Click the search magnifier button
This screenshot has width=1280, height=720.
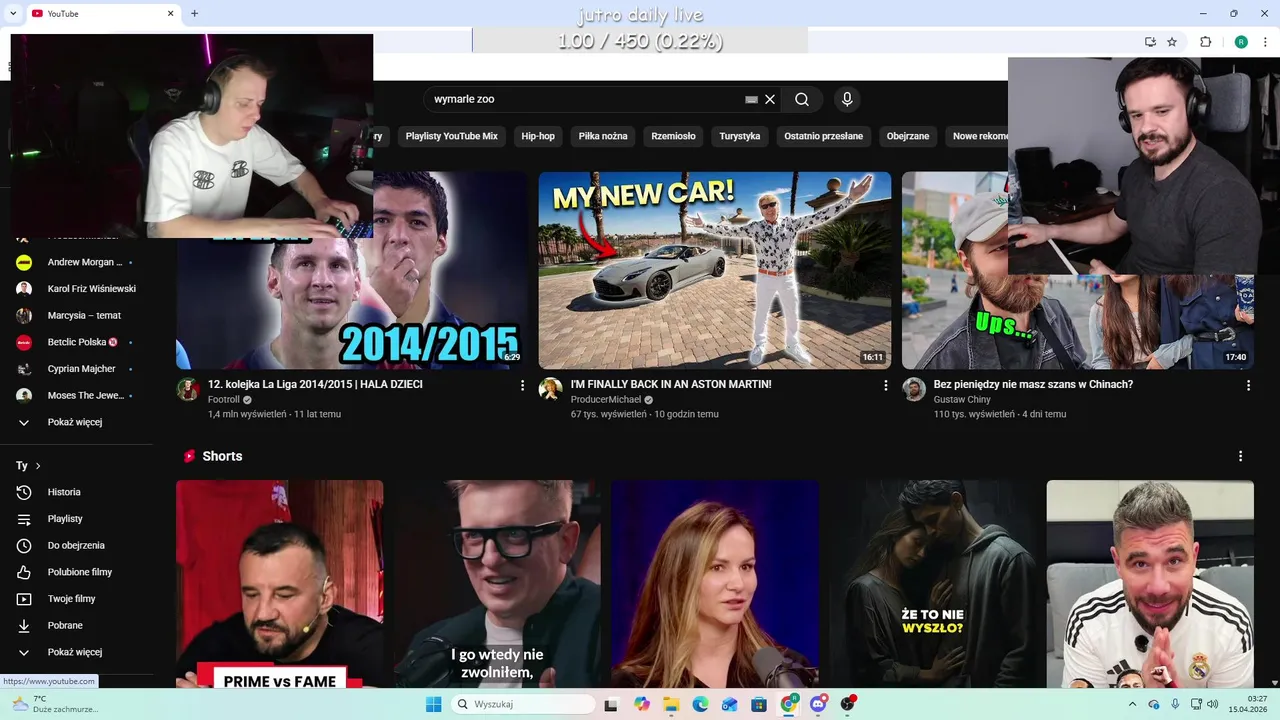(802, 99)
